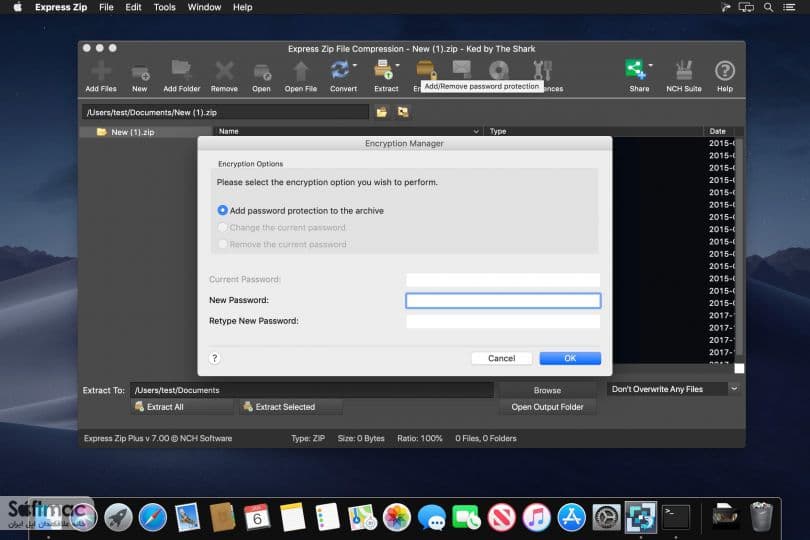Click the open folder icon beside archive path

coord(381,112)
